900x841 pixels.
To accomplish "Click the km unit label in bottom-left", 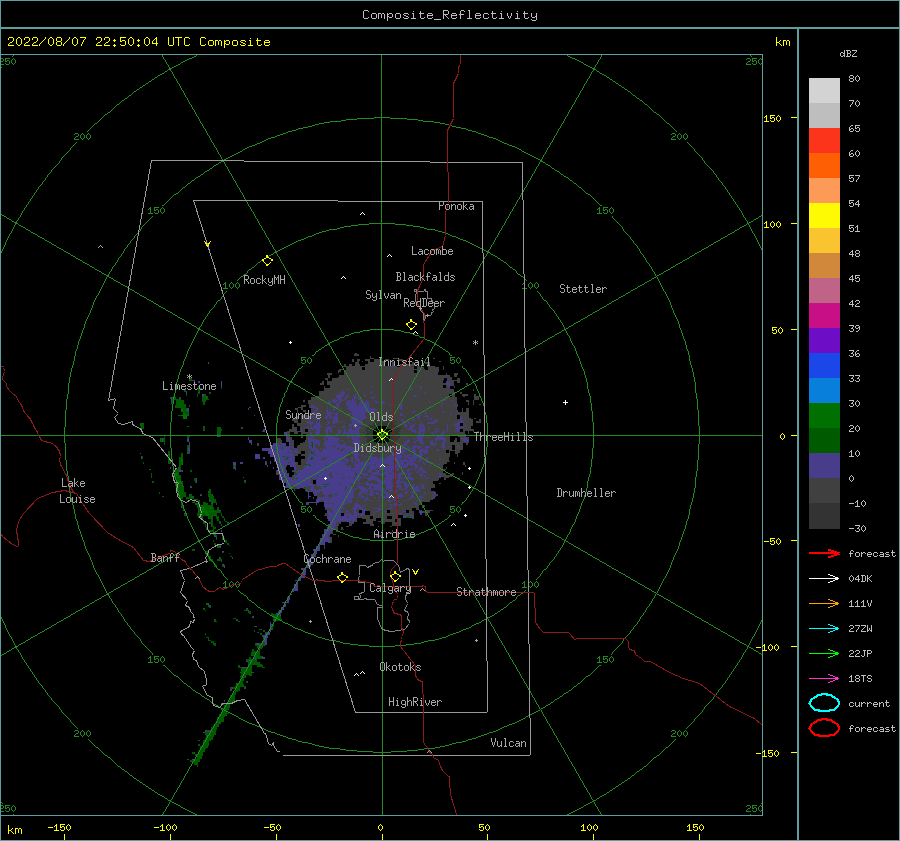I will (15, 830).
